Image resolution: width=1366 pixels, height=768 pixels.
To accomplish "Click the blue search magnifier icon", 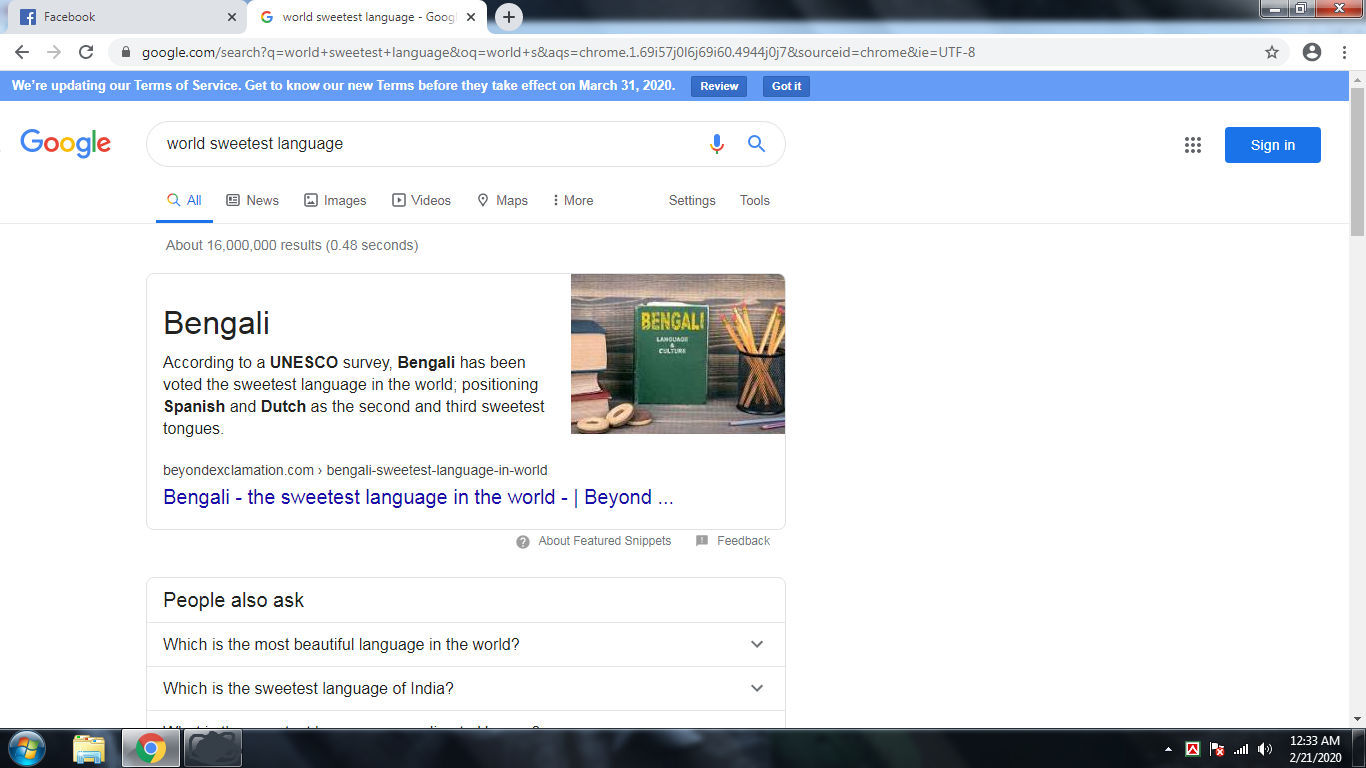I will coord(756,144).
